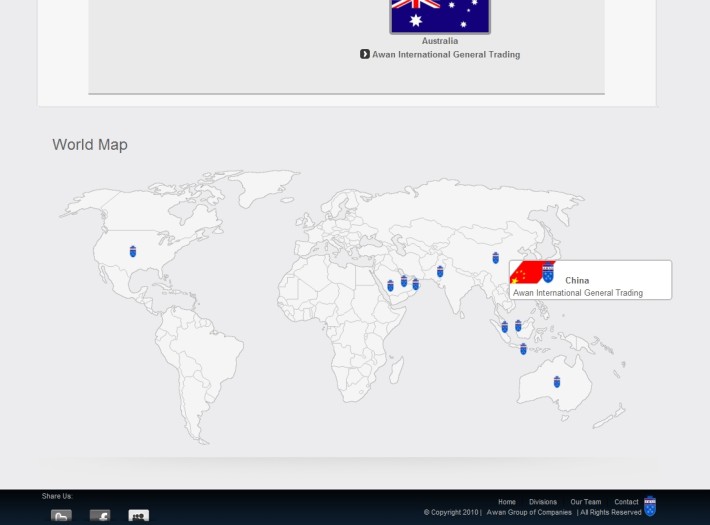Viewport: 710px width, 525px height.
Task: Select the UAE map marker
Action: coord(415,285)
